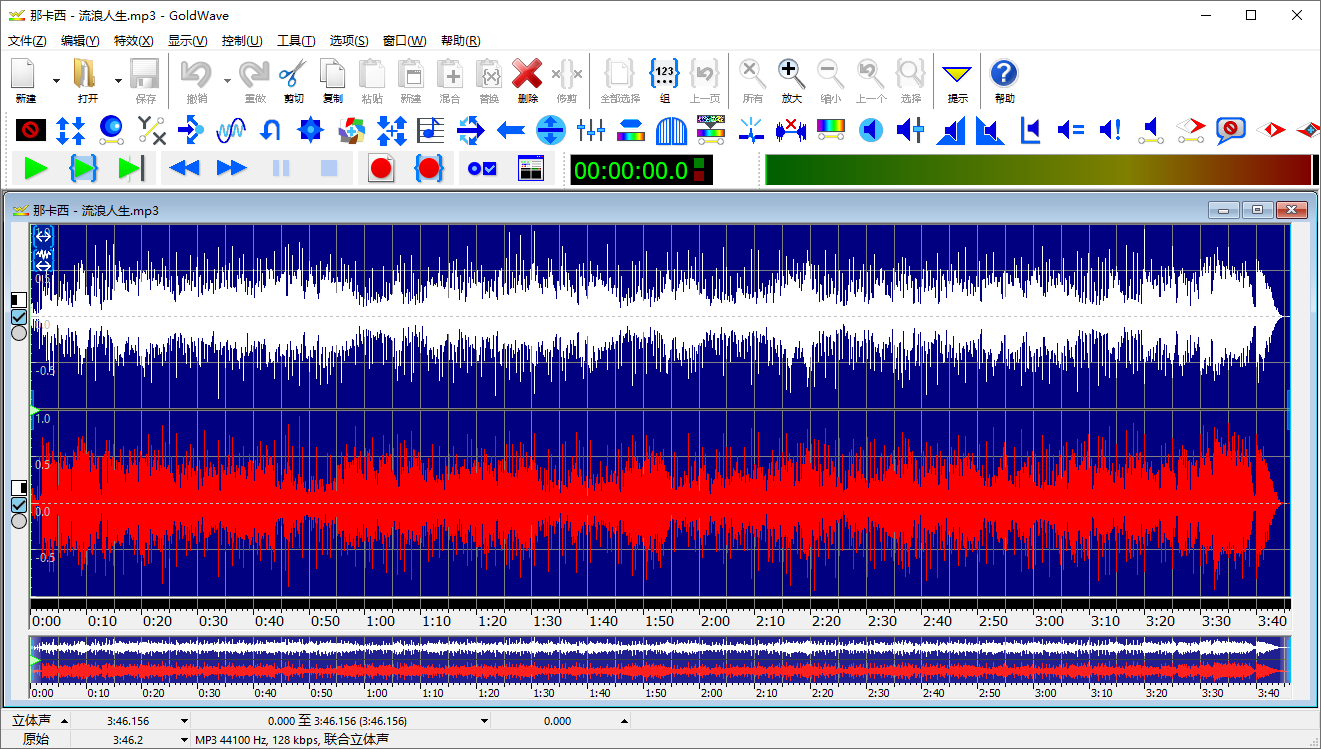Select the round button under left channel checkbox
Image resolution: width=1321 pixels, height=749 pixels.
click(x=18, y=334)
